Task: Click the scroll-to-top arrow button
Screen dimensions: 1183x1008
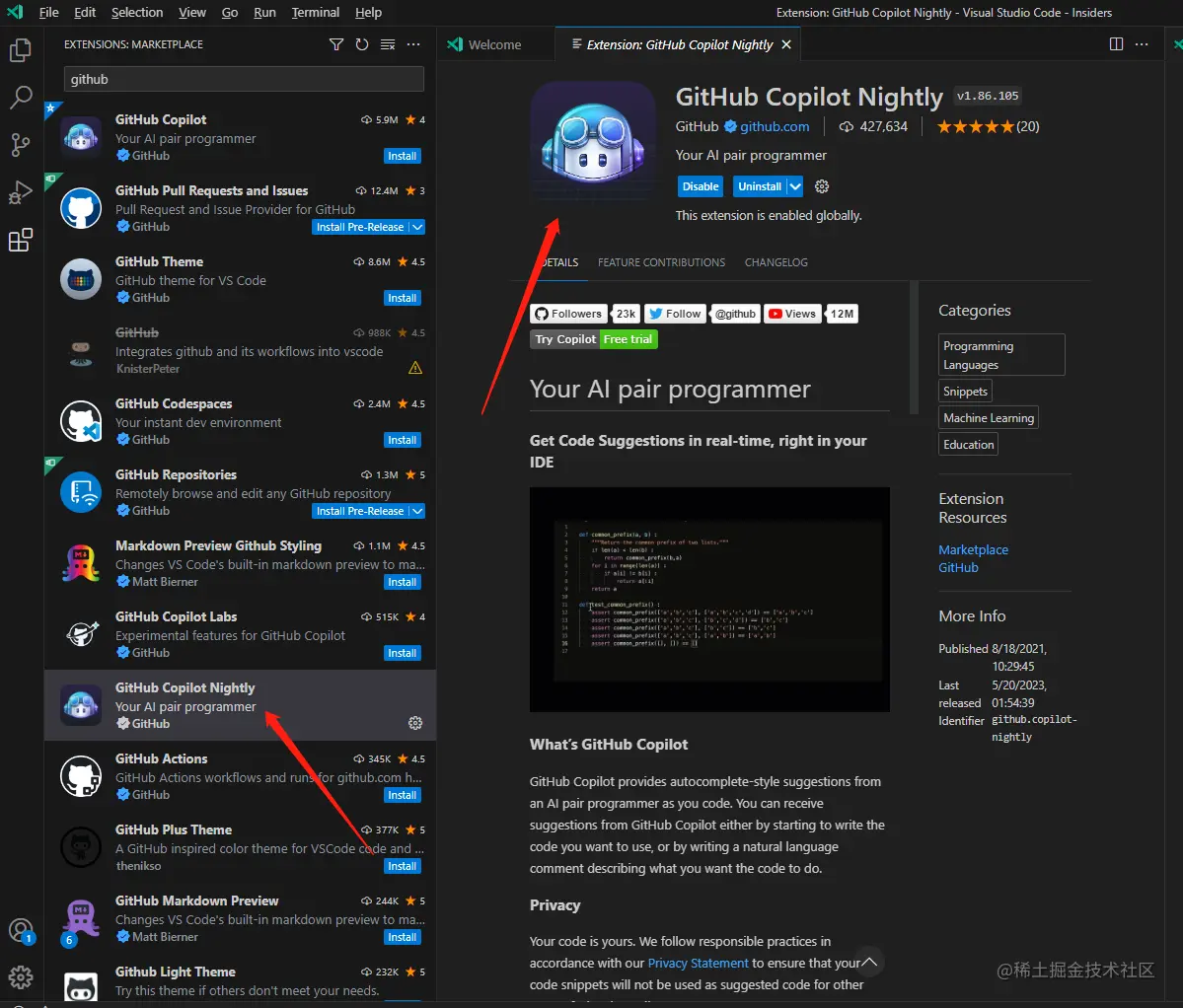Action: 869,962
